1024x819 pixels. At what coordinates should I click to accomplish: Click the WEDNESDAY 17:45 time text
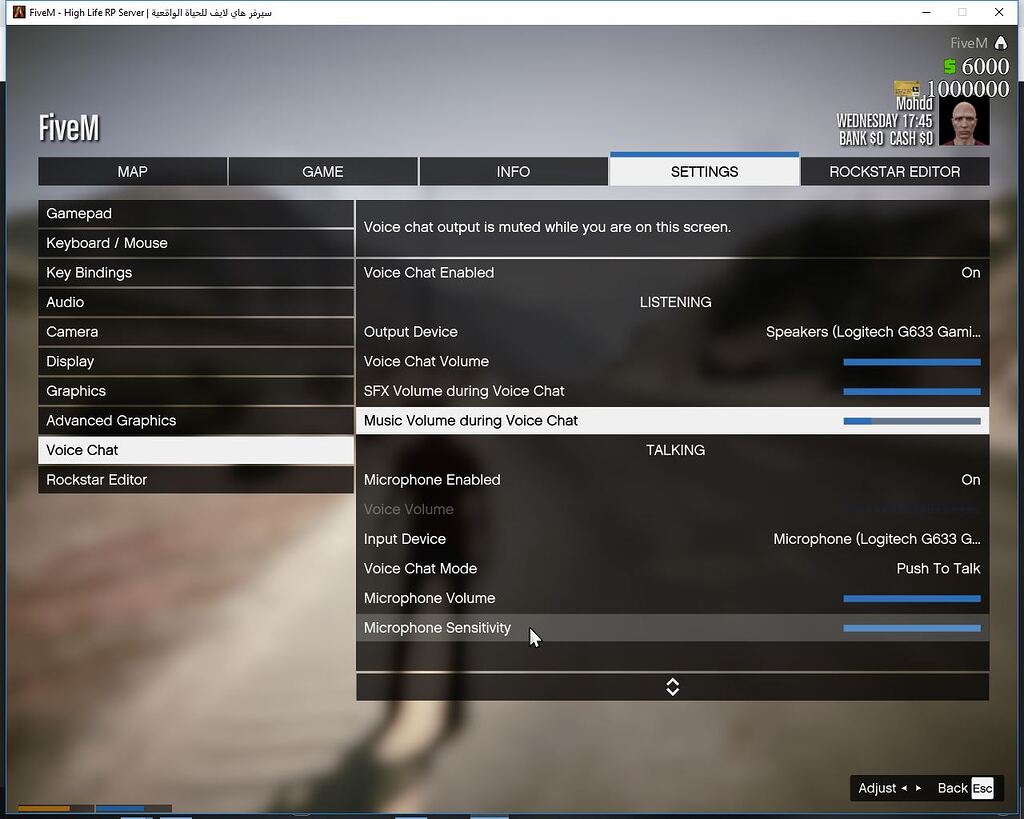884,121
